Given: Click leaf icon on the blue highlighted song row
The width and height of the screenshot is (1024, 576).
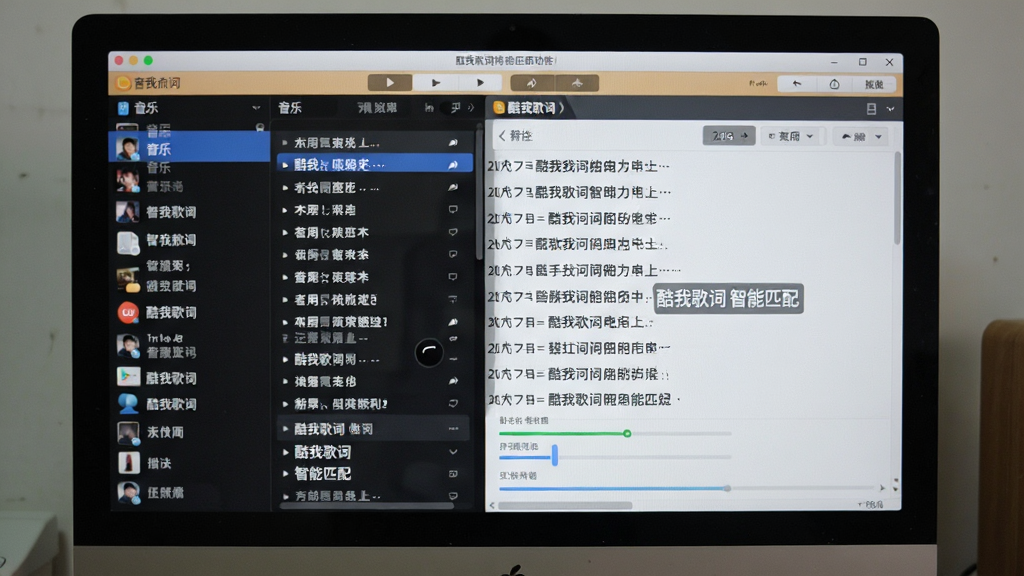Looking at the screenshot, I should (453, 165).
